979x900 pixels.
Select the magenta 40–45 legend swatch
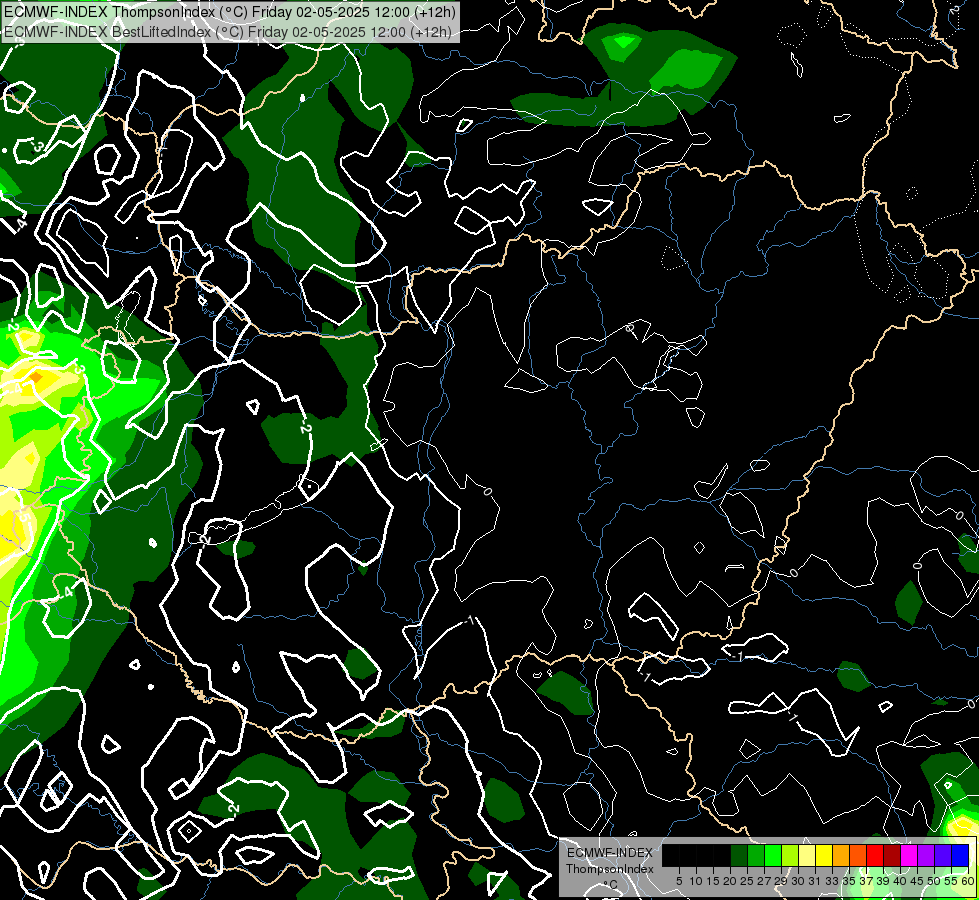(x=909, y=855)
